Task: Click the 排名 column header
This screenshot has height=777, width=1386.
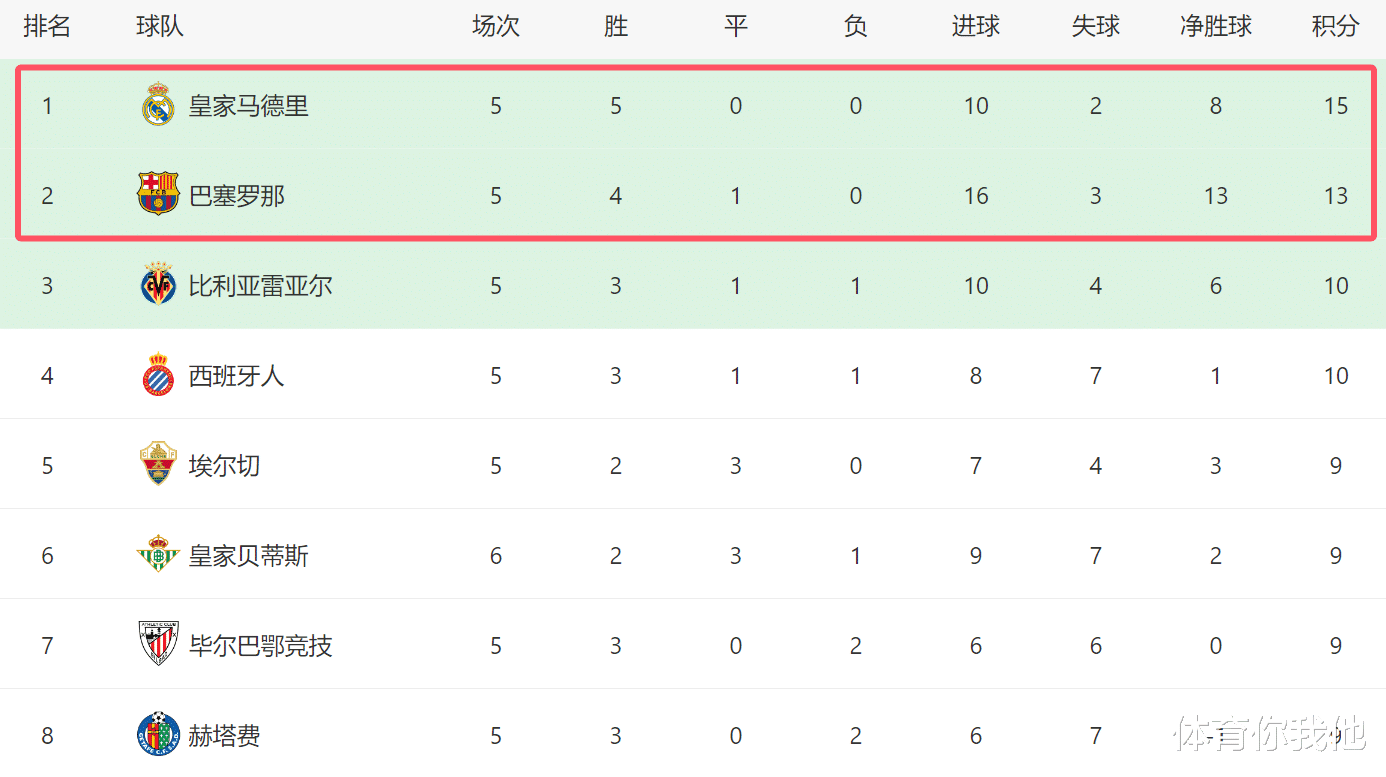Action: (x=47, y=27)
